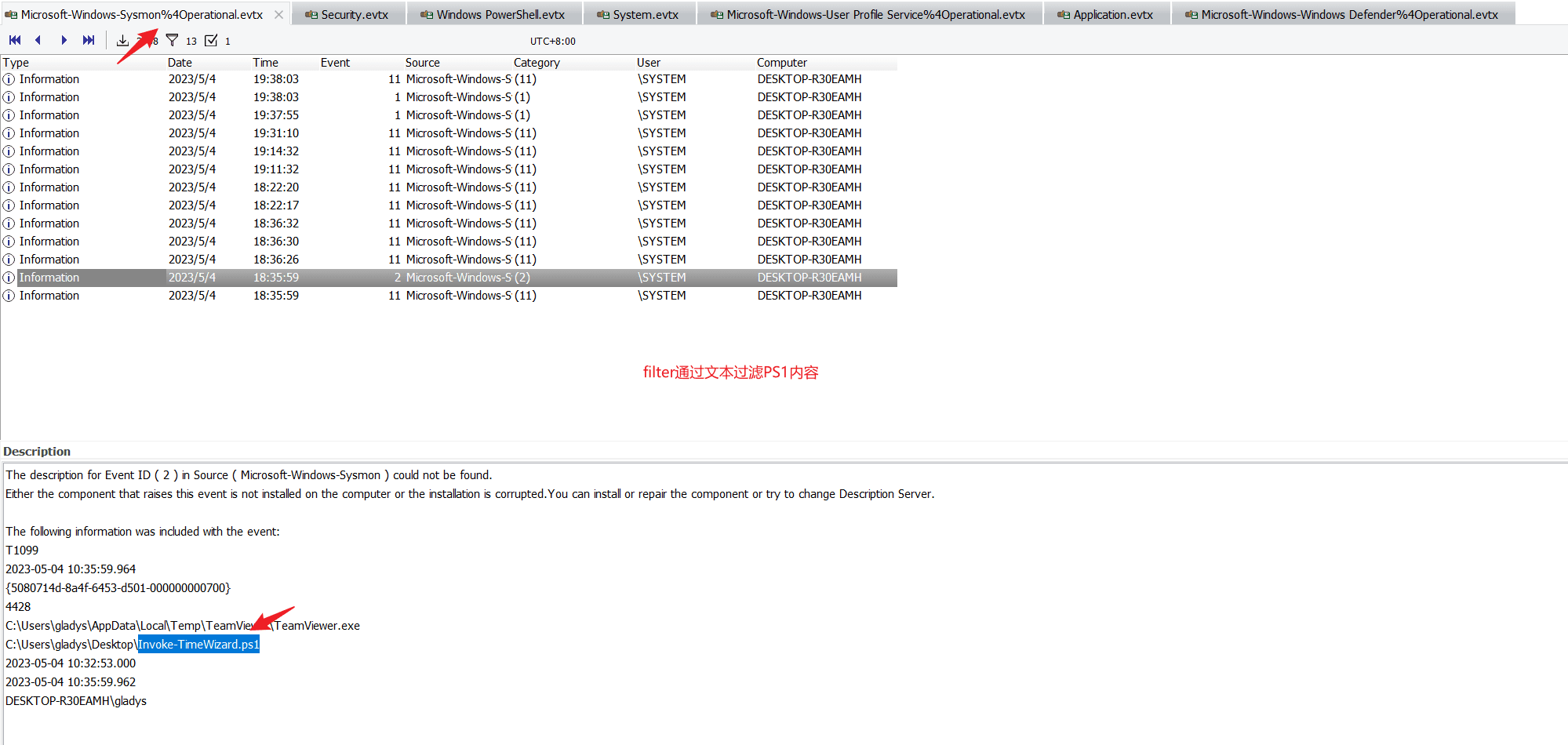Go to the next event arrow
The image size is (1568, 745).
[64, 41]
